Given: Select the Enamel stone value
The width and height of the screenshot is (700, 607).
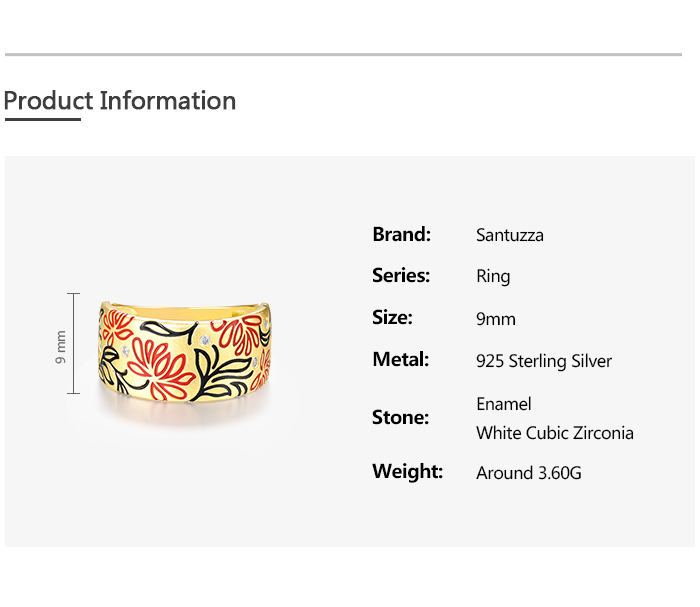Looking at the screenshot, I should click(x=504, y=404).
